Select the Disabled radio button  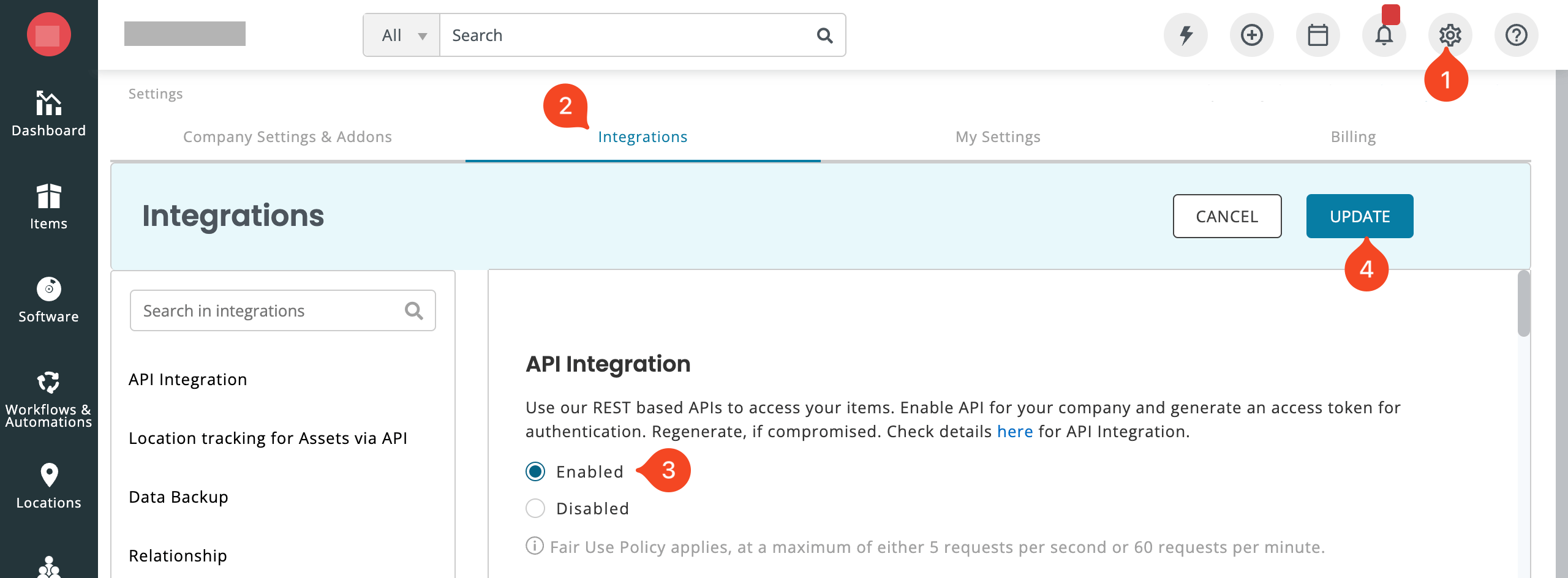[x=535, y=508]
